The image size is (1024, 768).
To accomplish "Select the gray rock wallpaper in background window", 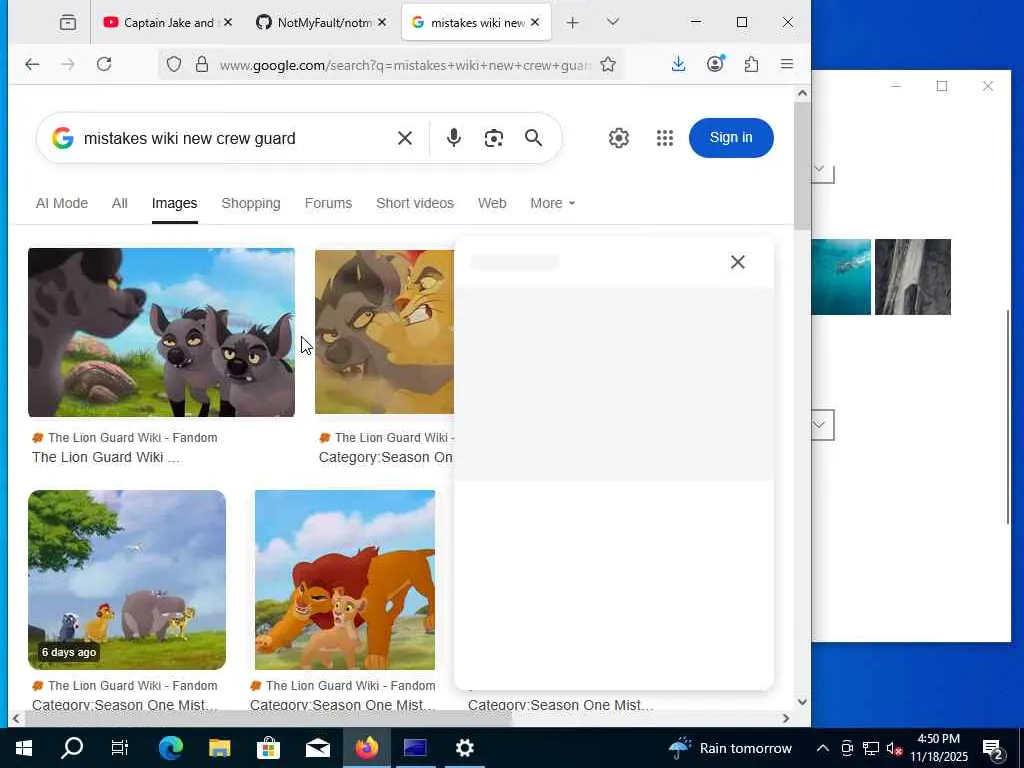I will pos(913,277).
